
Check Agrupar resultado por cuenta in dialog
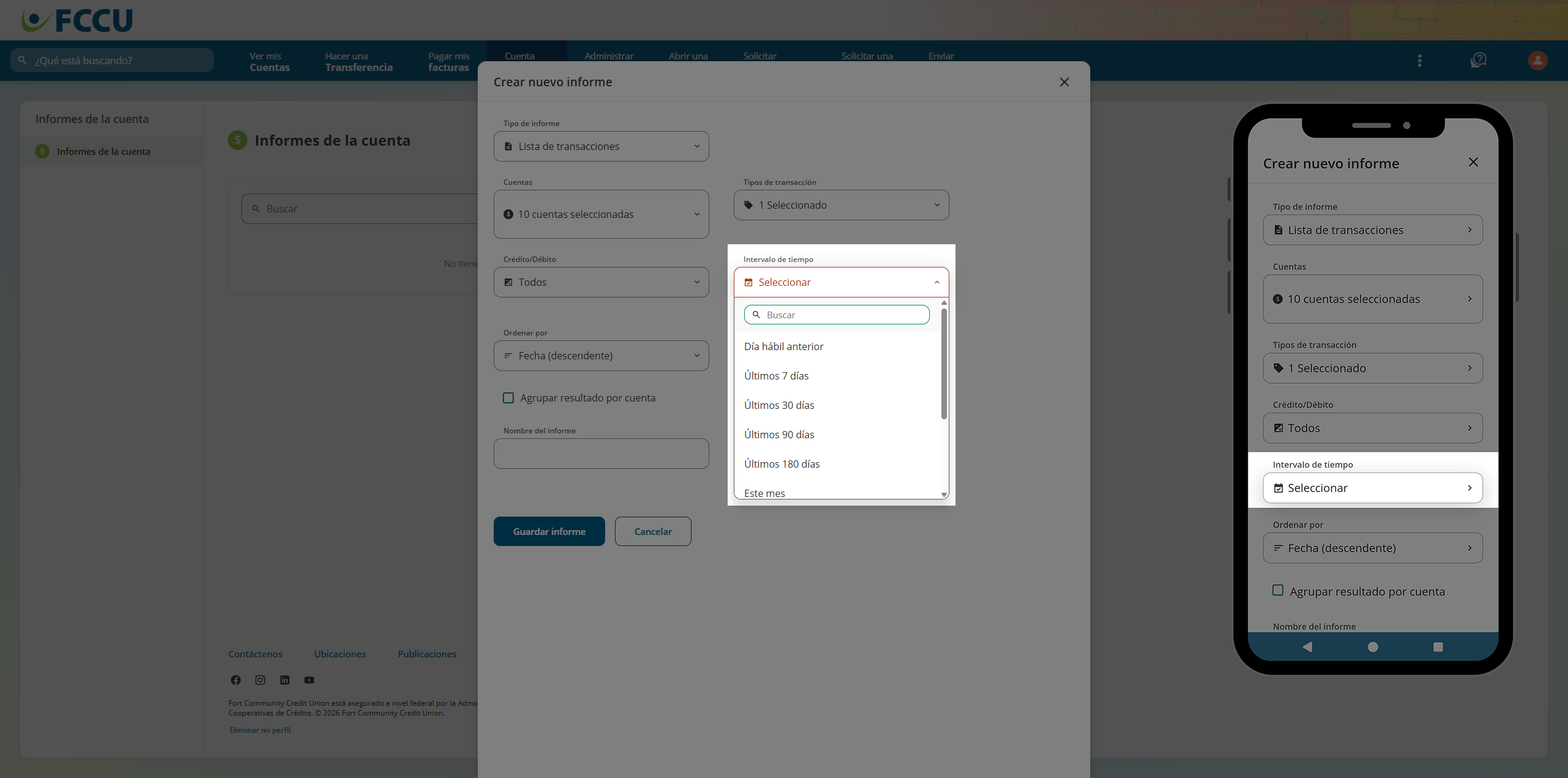(x=508, y=398)
